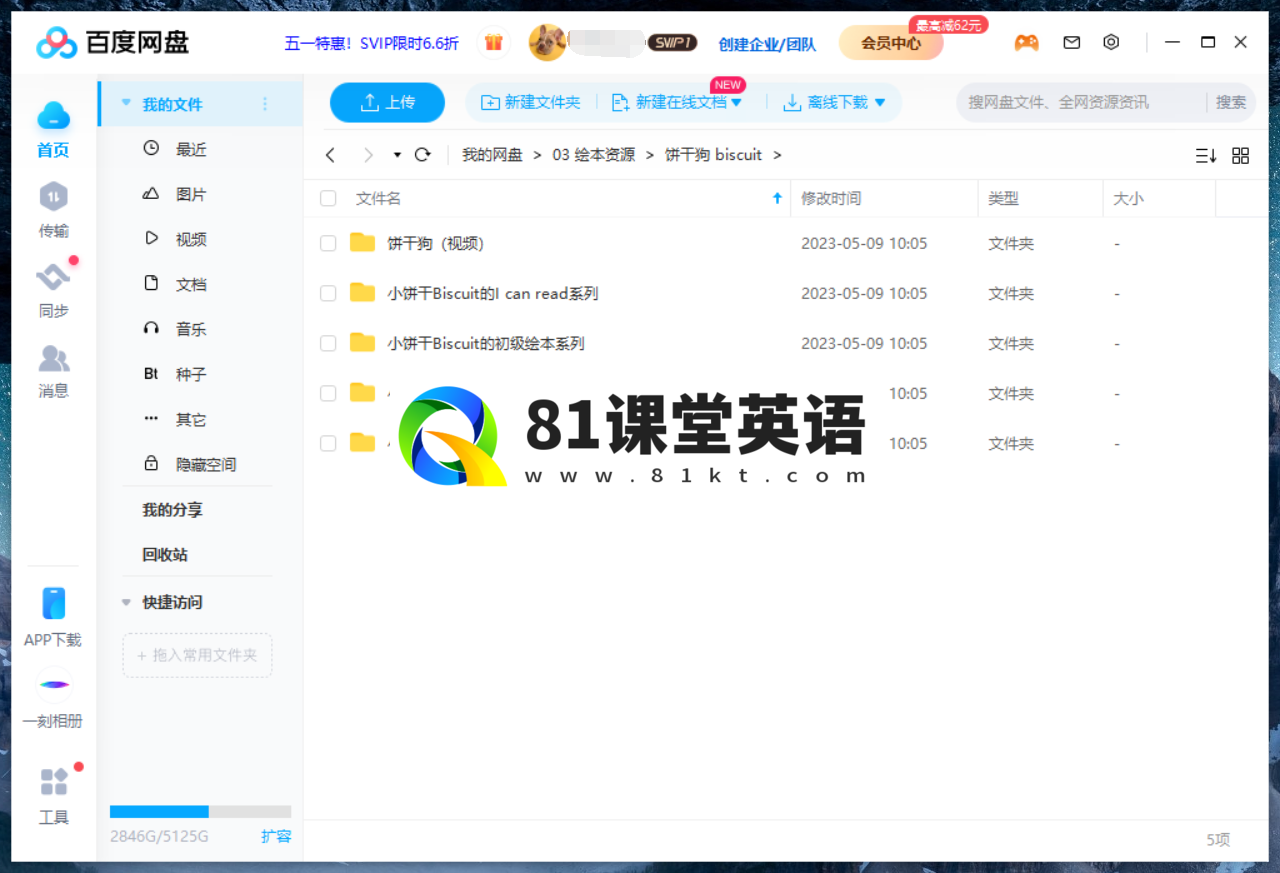Click the gift box icon

click(x=493, y=43)
